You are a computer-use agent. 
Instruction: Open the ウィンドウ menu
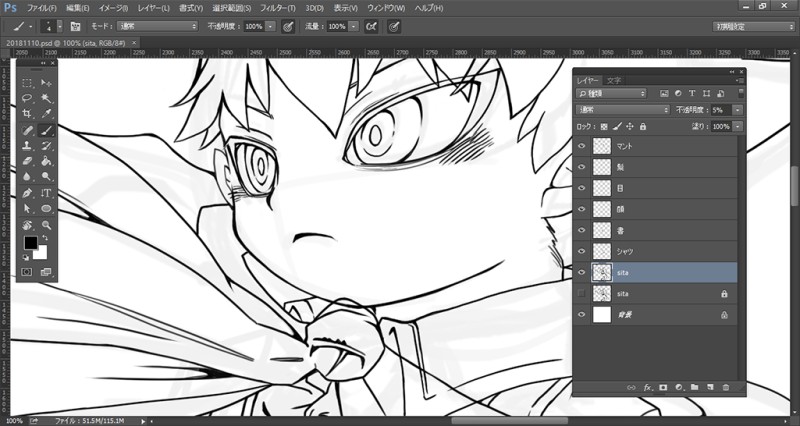point(386,8)
